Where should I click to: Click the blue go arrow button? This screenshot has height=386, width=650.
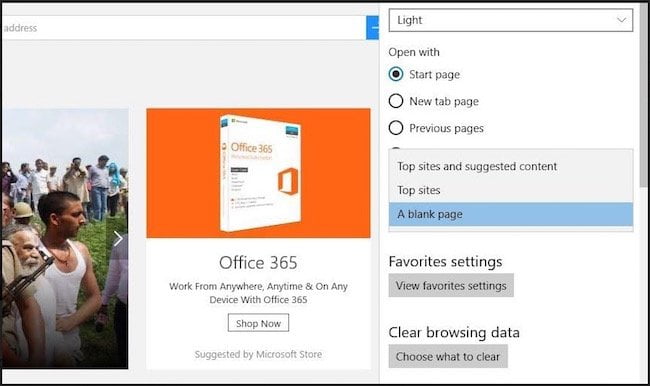pyautogui.click(x=372, y=28)
